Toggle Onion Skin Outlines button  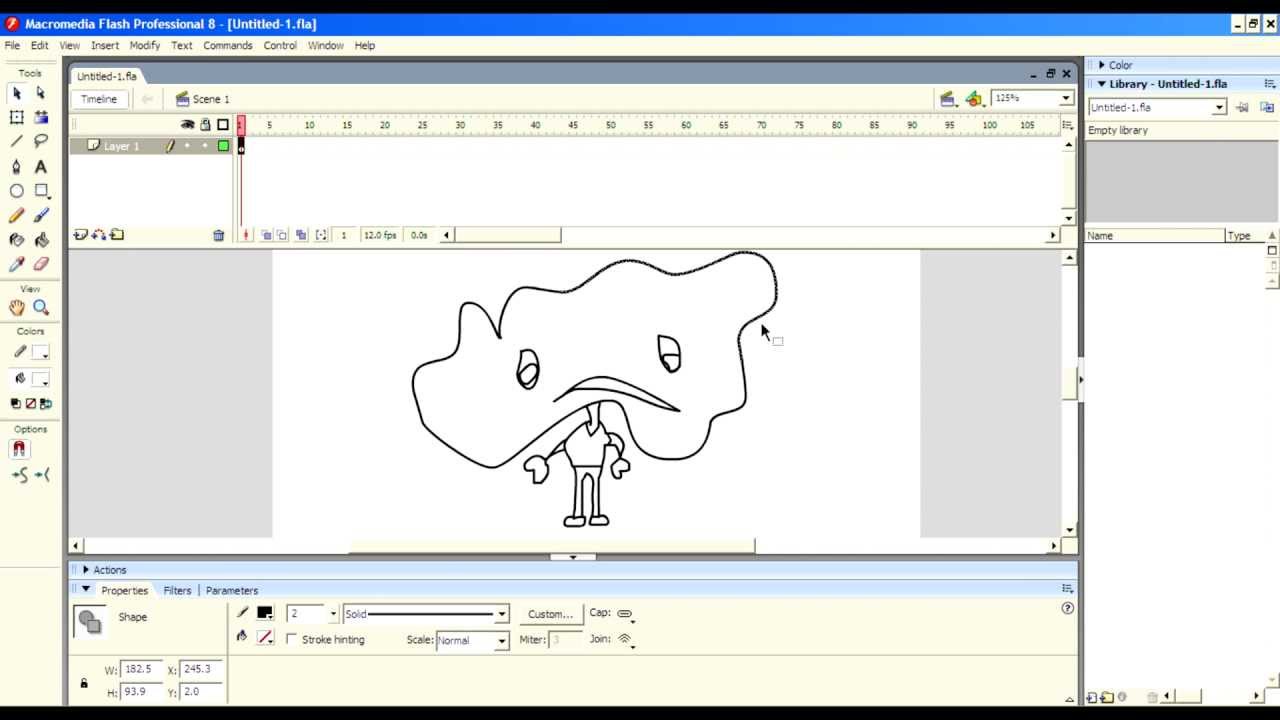coord(282,235)
